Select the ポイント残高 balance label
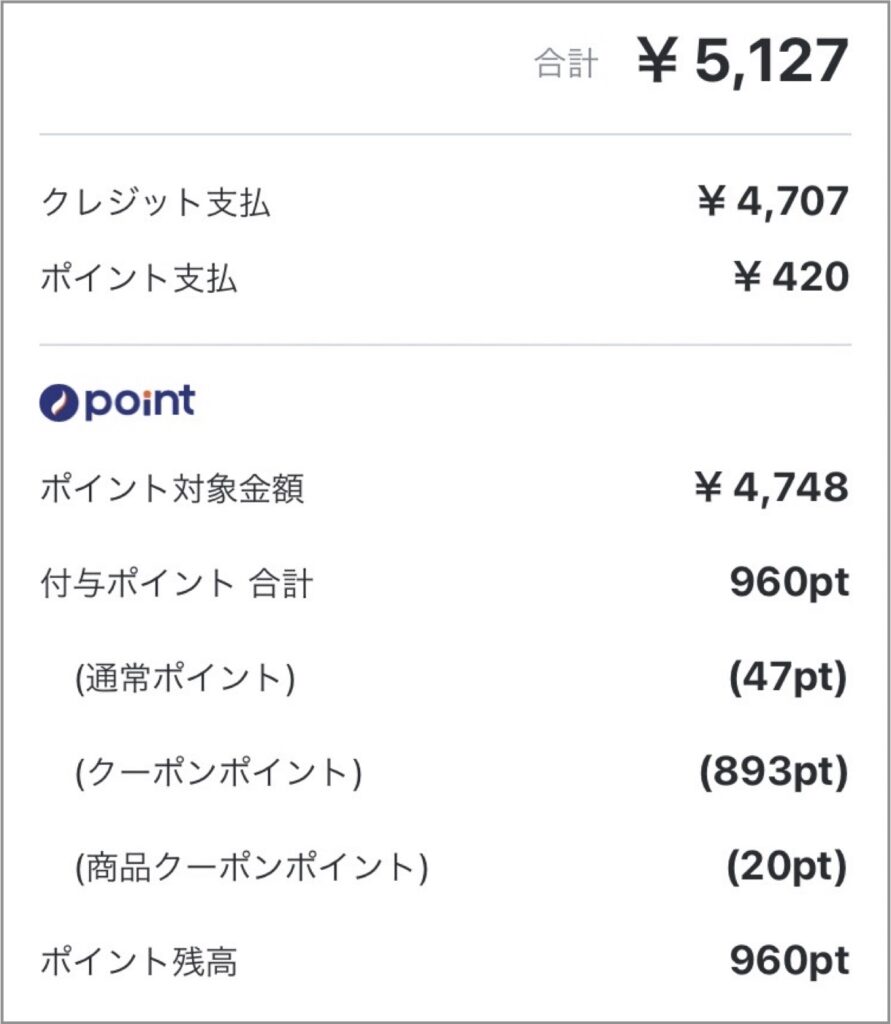The height and width of the screenshot is (1024, 891). (138, 962)
